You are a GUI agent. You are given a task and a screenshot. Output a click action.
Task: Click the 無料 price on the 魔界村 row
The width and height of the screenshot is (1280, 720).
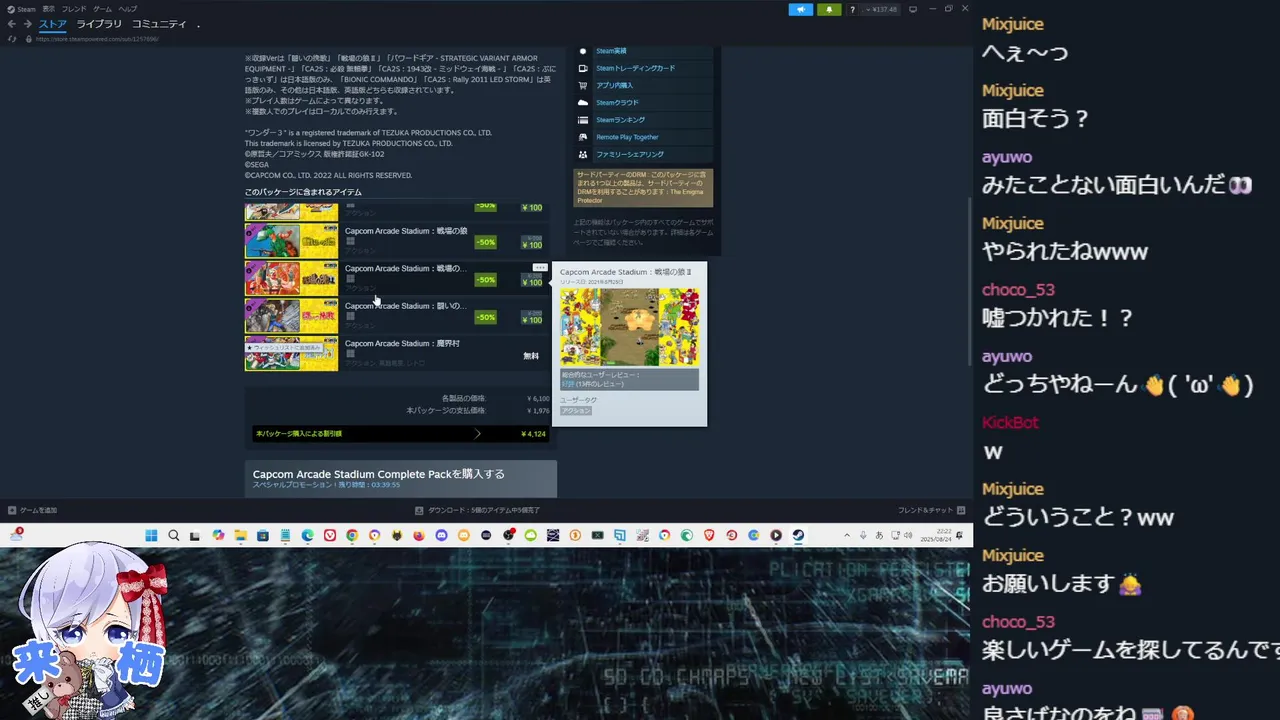point(531,356)
